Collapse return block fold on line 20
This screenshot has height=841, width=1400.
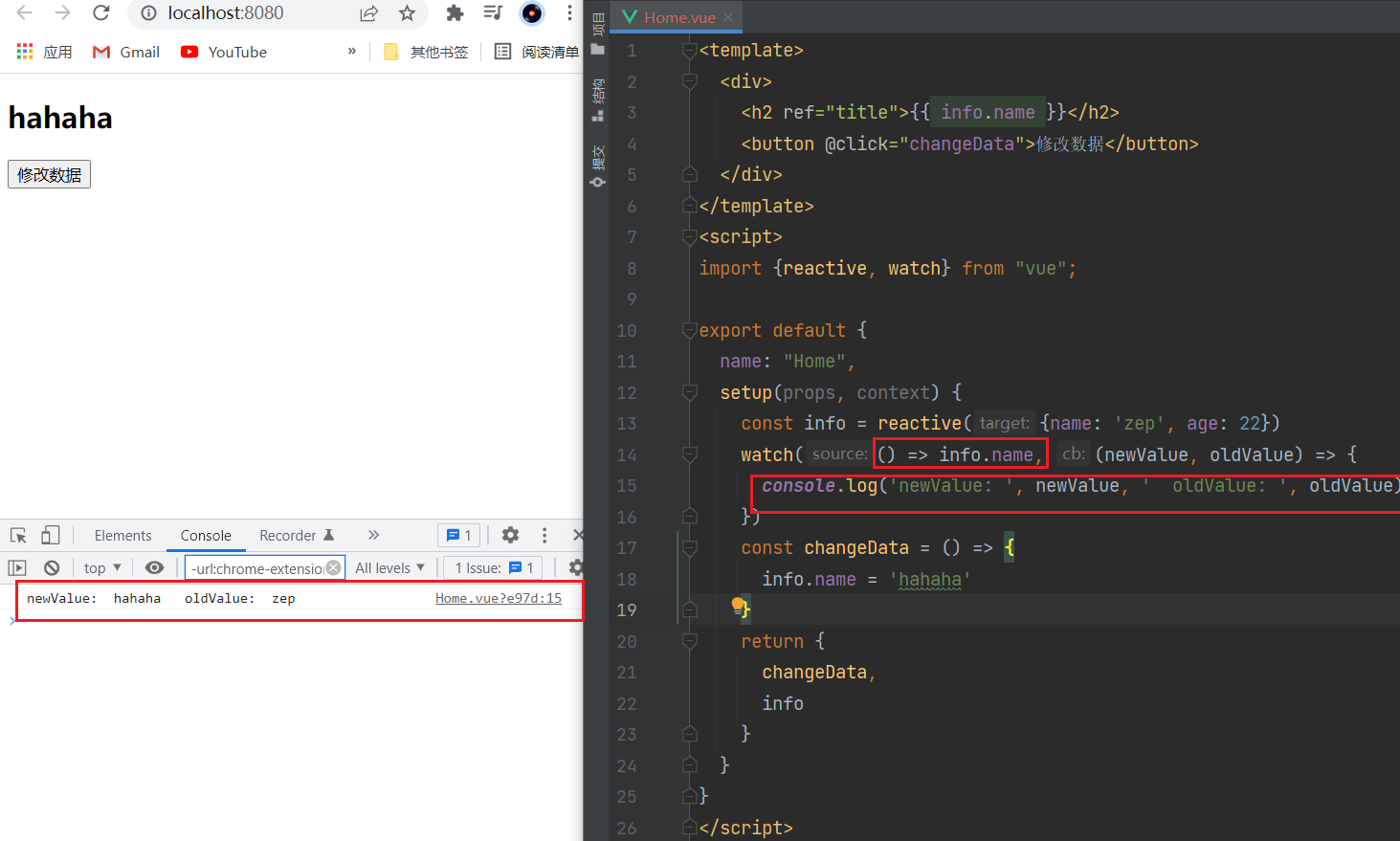pos(689,641)
